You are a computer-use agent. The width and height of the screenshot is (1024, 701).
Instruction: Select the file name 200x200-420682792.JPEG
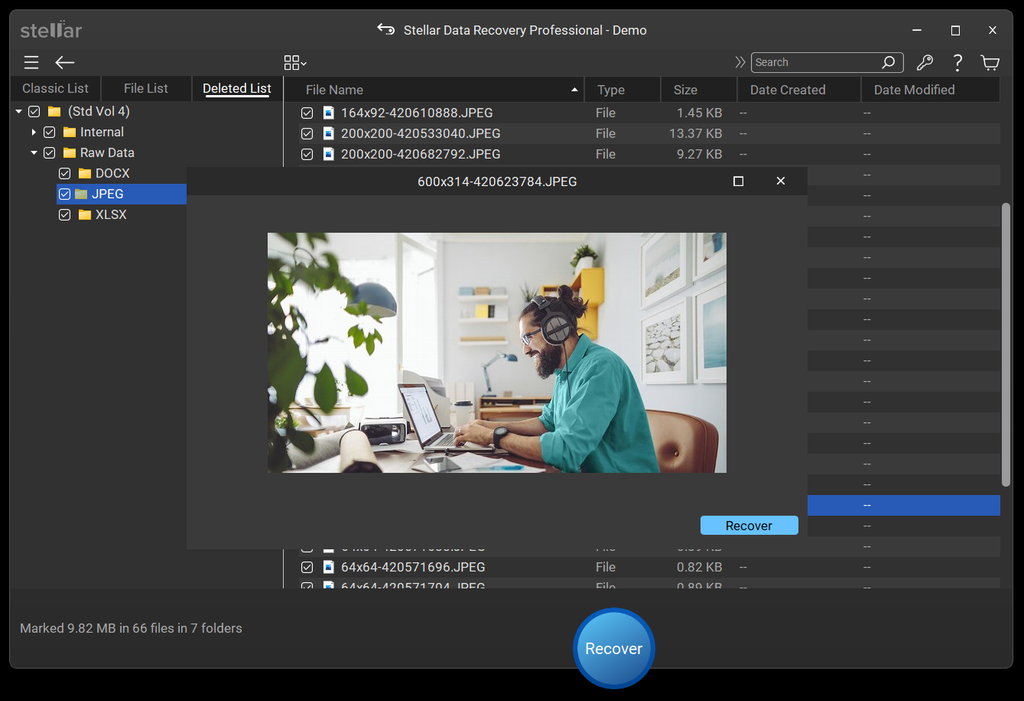(421, 155)
